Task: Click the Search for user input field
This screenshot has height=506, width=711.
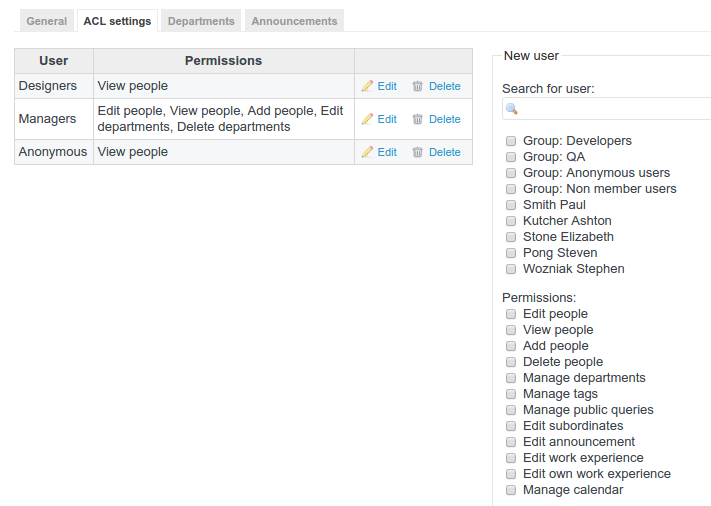Action: pos(612,109)
